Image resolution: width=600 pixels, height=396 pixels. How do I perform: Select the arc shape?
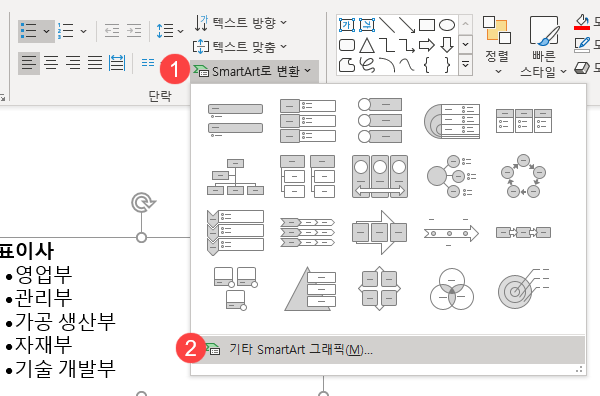[x=387, y=65]
